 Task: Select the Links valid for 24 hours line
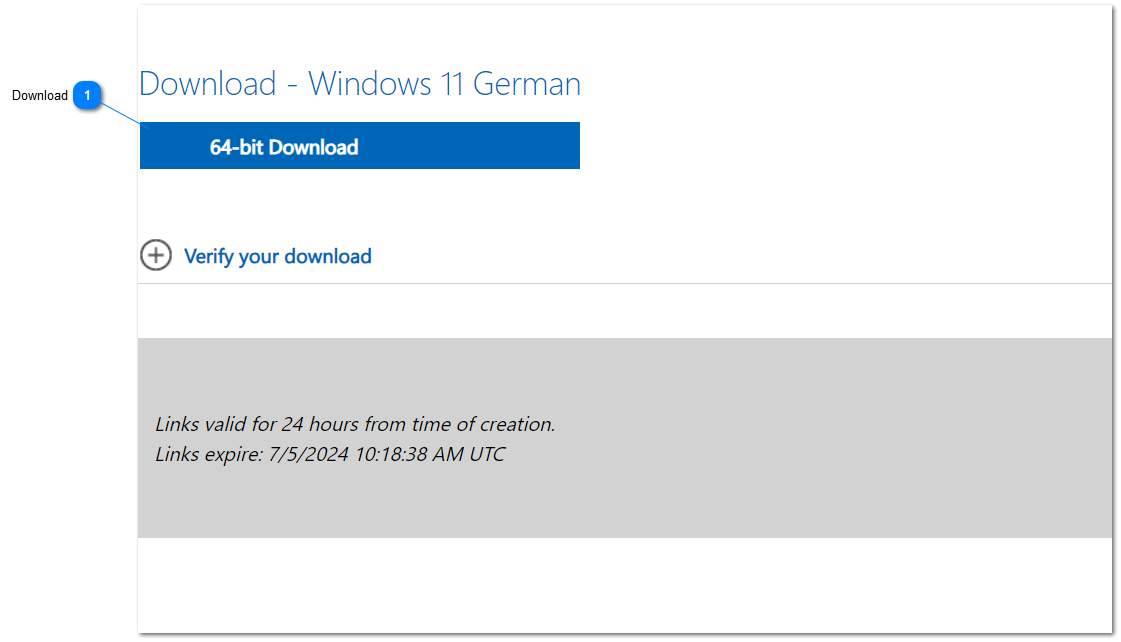[x=355, y=424]
